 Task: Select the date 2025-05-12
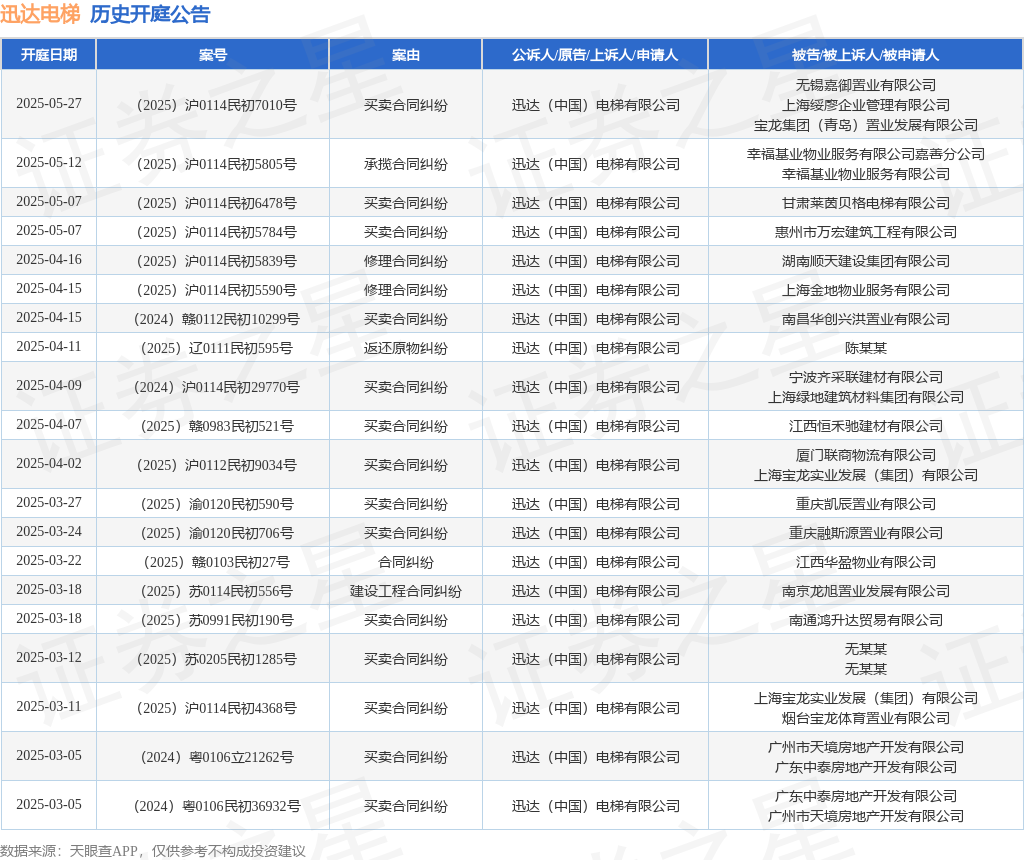(49, 163)
